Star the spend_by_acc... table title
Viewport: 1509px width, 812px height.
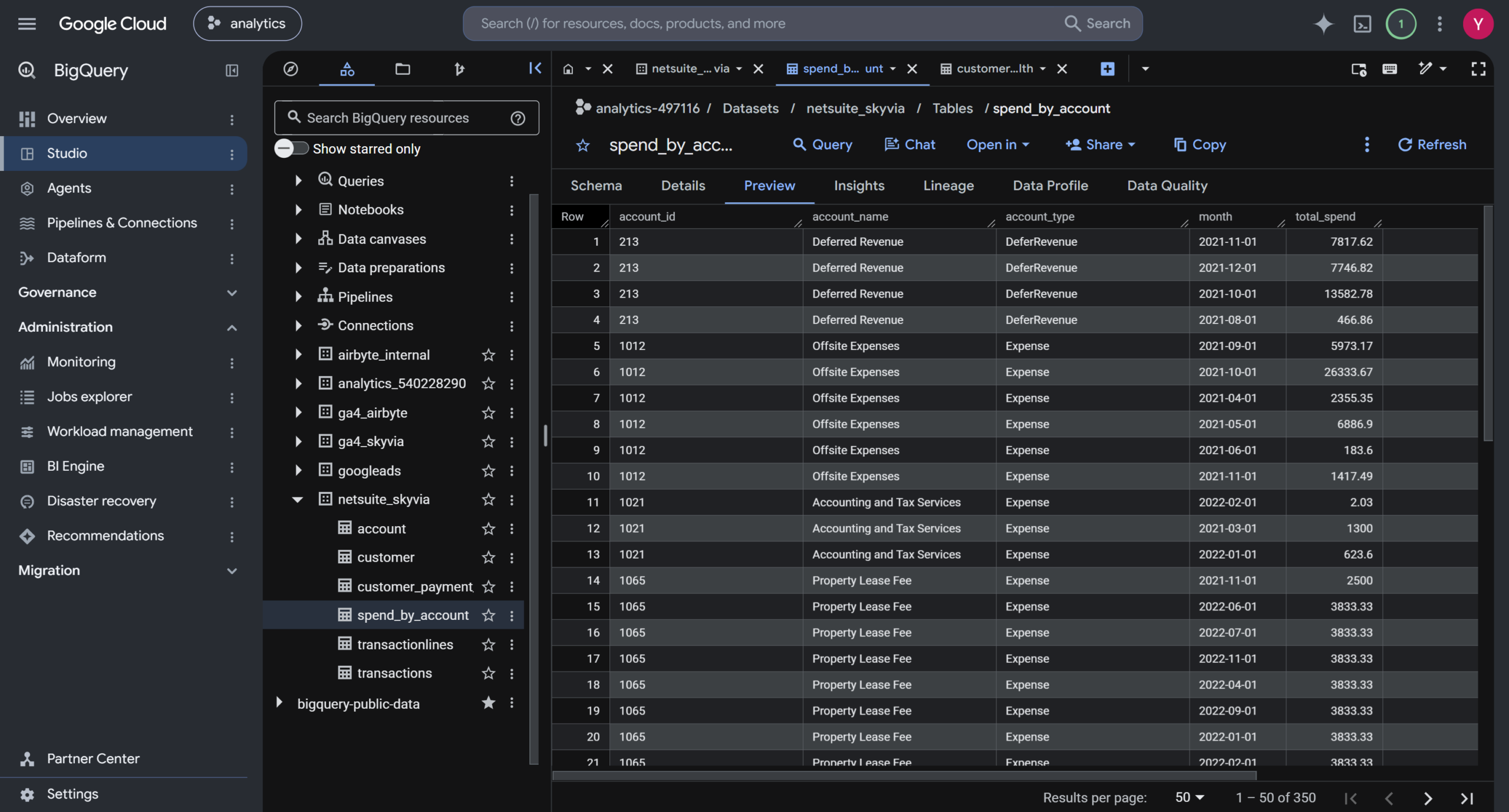point(582,145)
